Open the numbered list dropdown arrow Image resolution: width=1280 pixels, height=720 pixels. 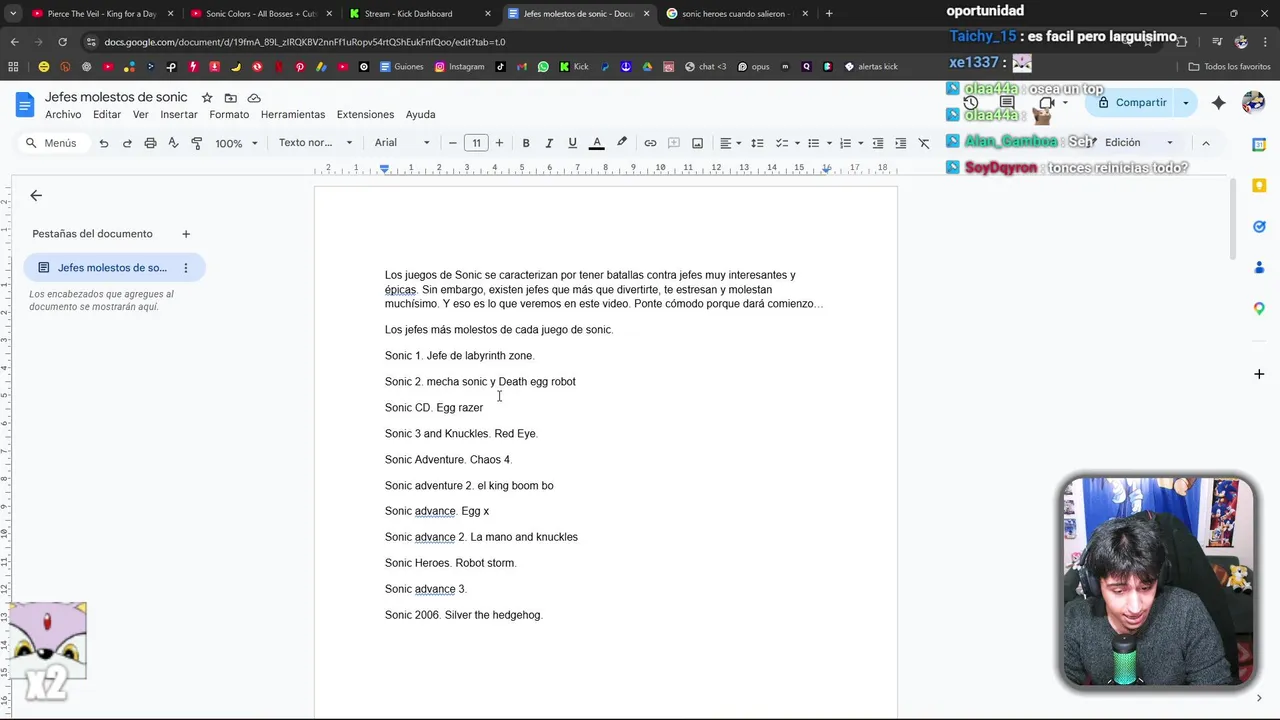tap(861, 143)
